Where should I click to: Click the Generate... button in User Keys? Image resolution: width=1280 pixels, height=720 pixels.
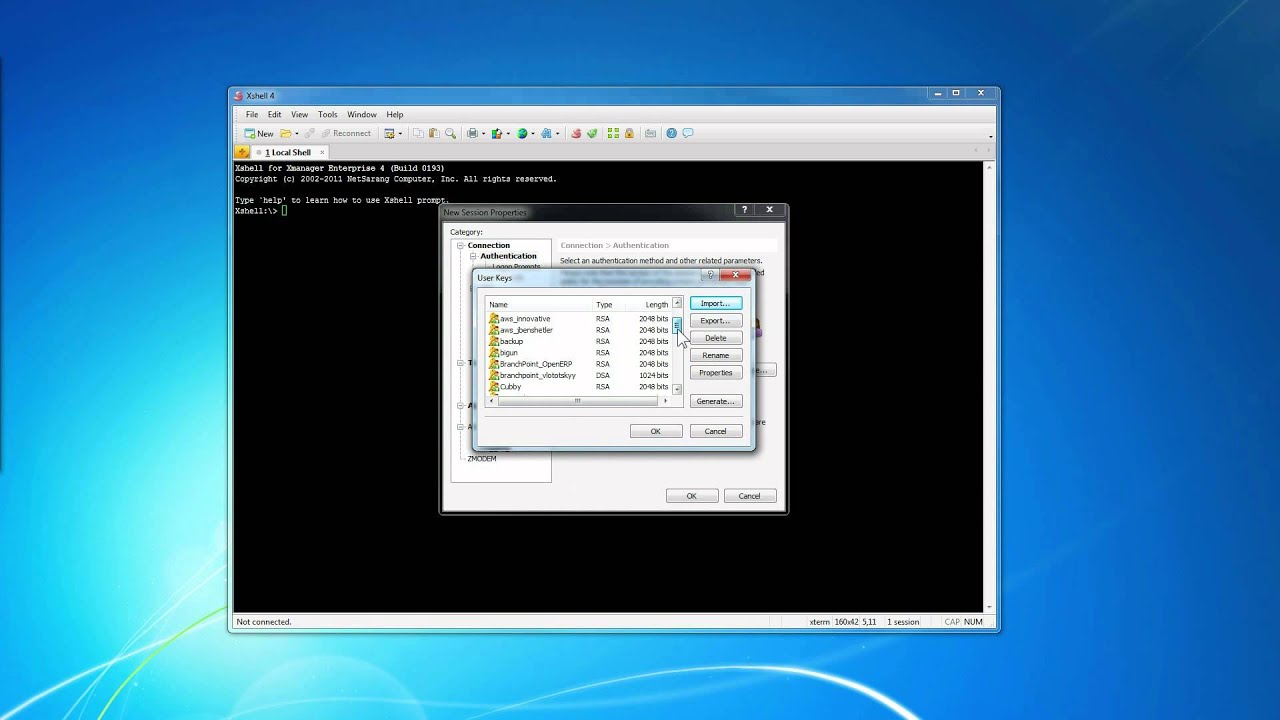click(x=716, y=401)
